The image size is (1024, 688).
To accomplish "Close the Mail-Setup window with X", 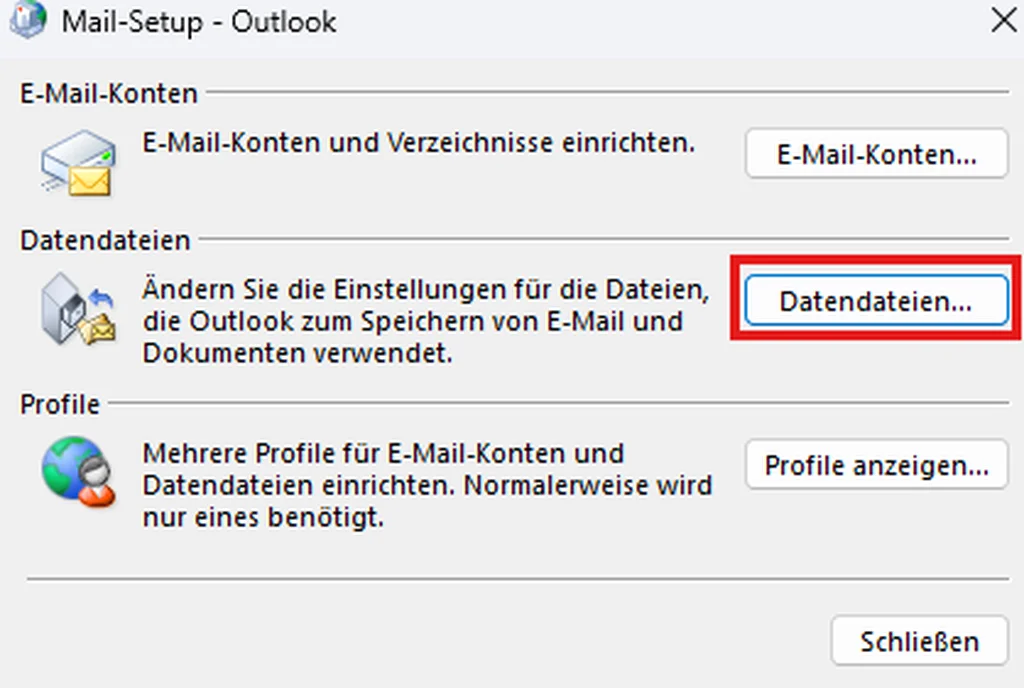I will (x=1003, y=20).
